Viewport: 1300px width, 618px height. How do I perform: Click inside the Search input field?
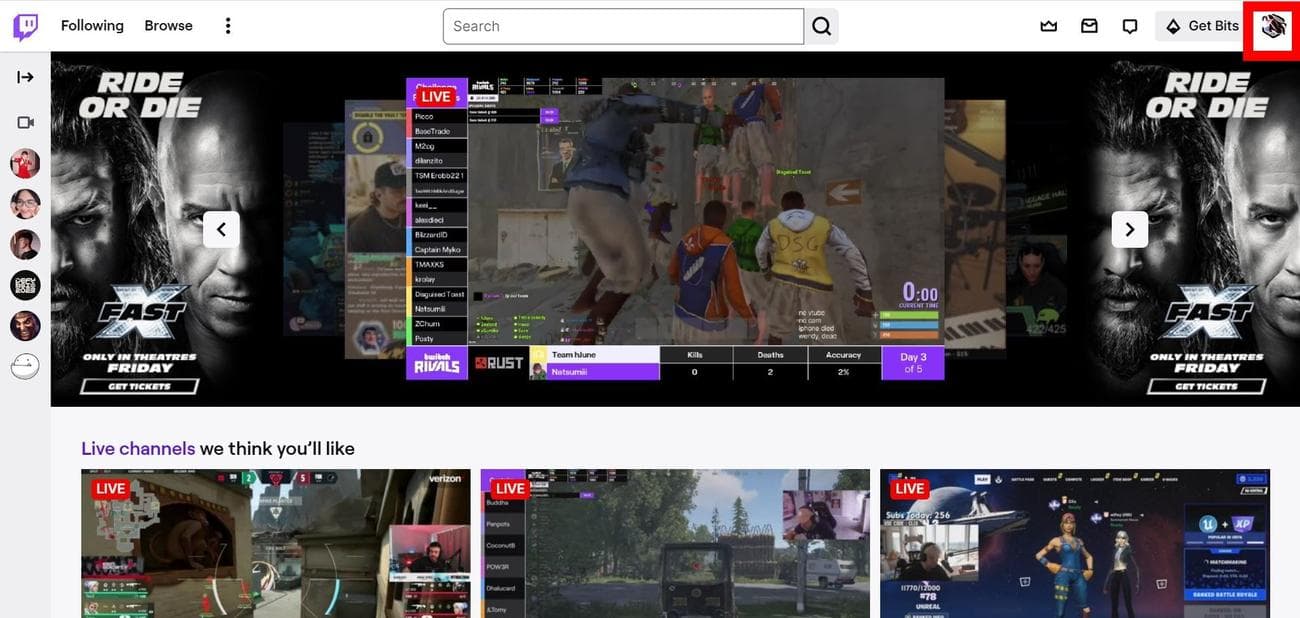point(622,26)
